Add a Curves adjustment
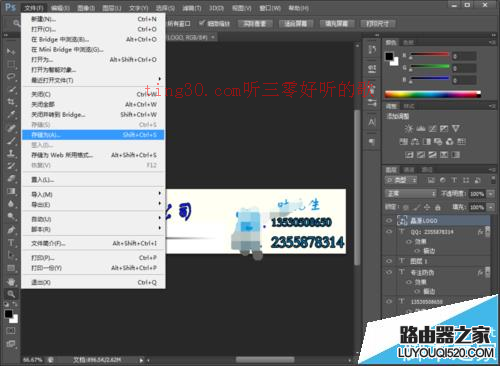500x366 pixels. (432, 129)
